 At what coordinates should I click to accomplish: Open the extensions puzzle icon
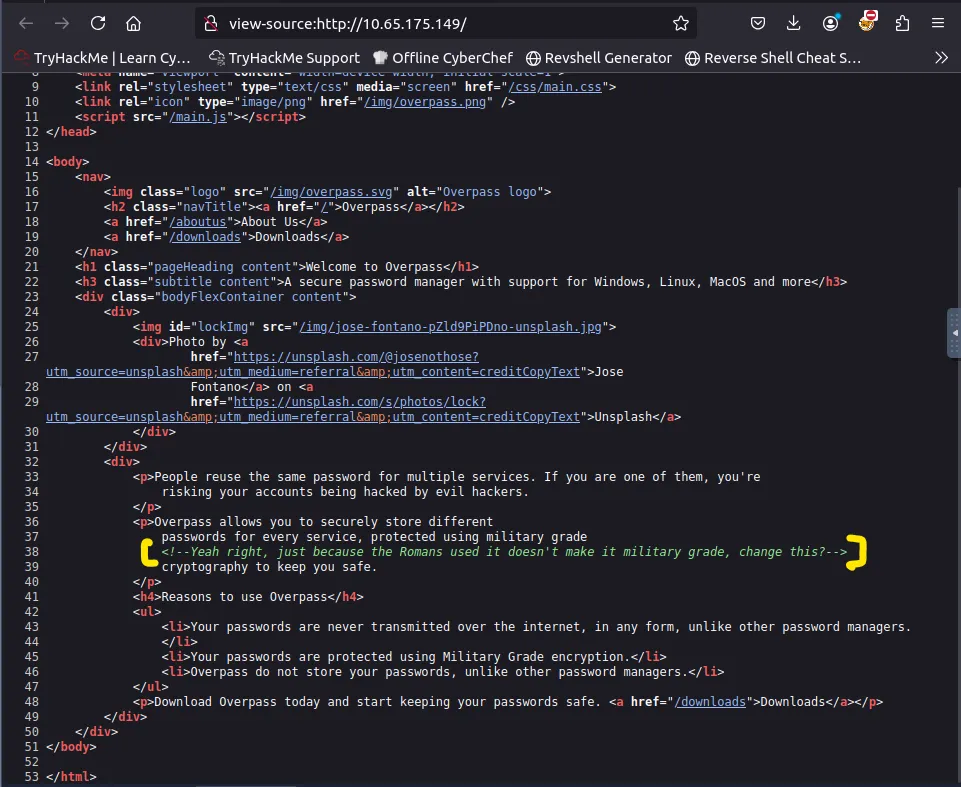[903, 23]
